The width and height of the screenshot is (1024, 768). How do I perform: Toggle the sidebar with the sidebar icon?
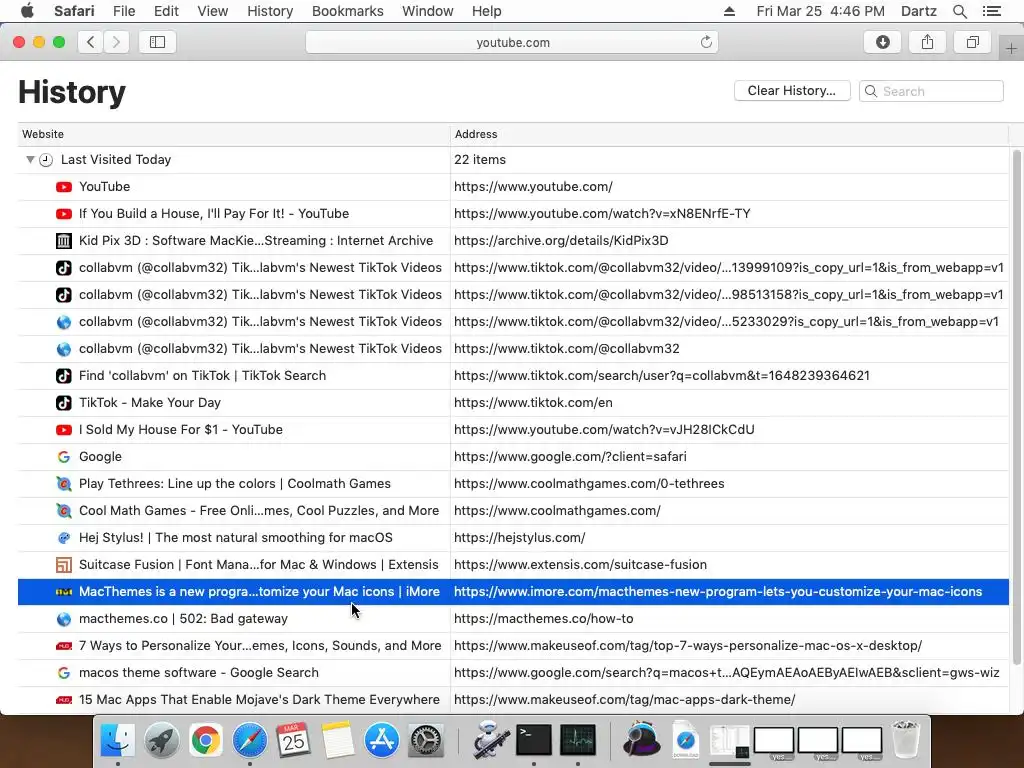click(157, 42)
